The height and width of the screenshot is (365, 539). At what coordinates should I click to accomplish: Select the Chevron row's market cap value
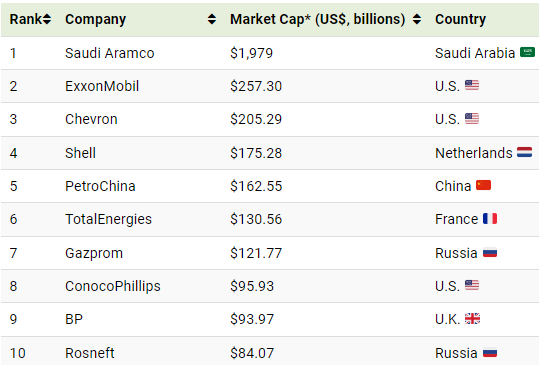(x=256, y=119)
